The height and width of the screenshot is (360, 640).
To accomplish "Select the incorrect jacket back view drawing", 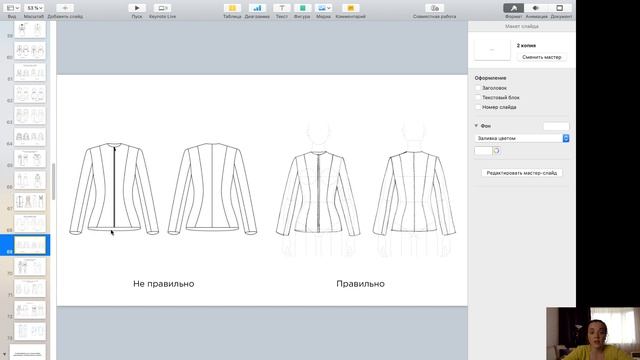I will pyautogui.click(x=212, y=189).
